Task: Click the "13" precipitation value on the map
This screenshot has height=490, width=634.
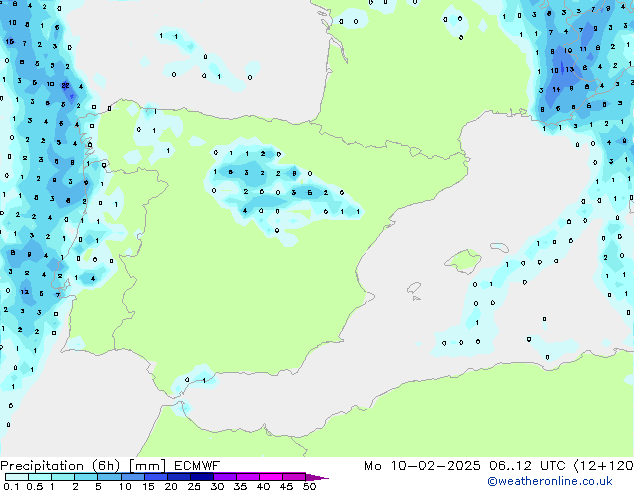Action: [570, 70]
